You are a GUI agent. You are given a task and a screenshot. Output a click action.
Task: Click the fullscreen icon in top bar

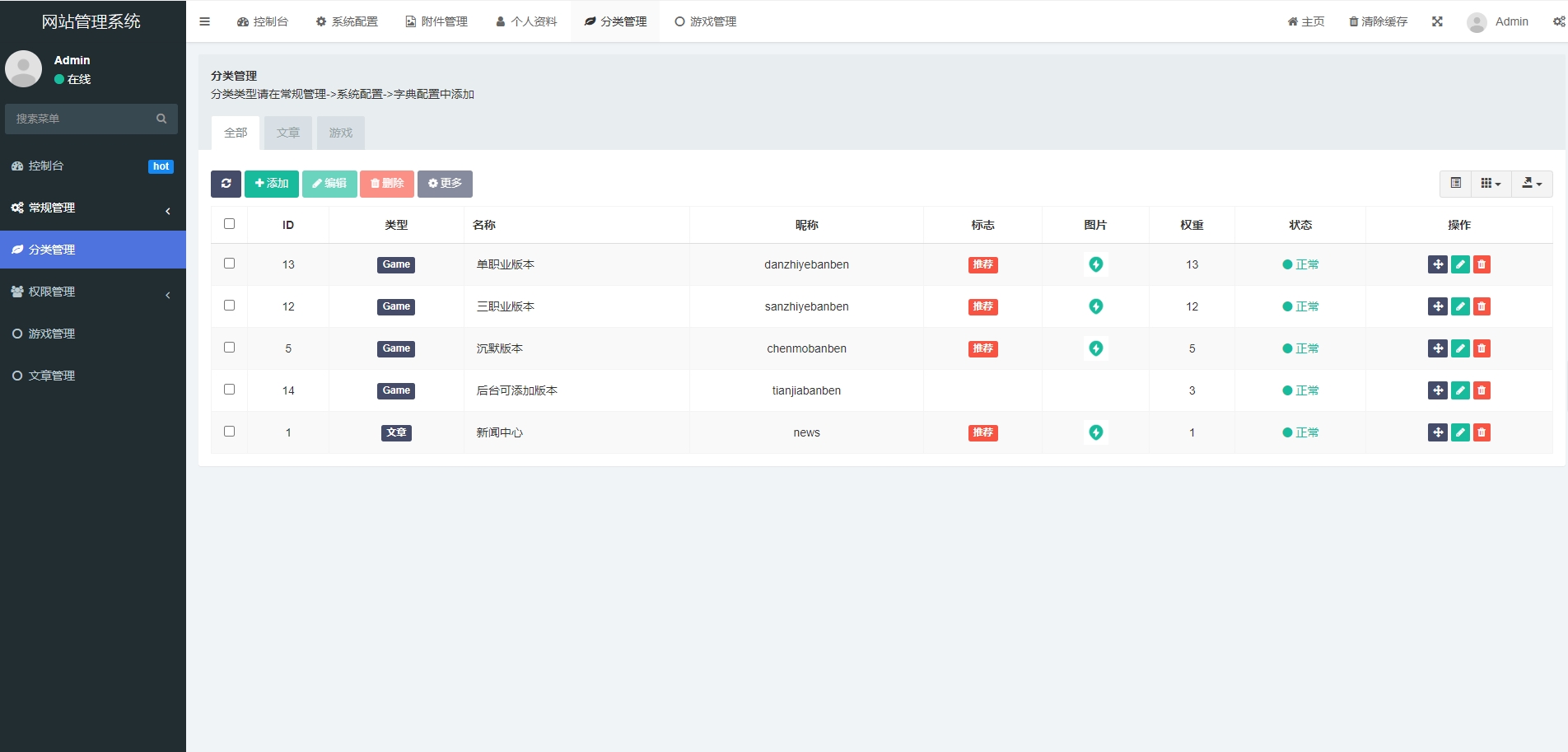coord(1437,21)
